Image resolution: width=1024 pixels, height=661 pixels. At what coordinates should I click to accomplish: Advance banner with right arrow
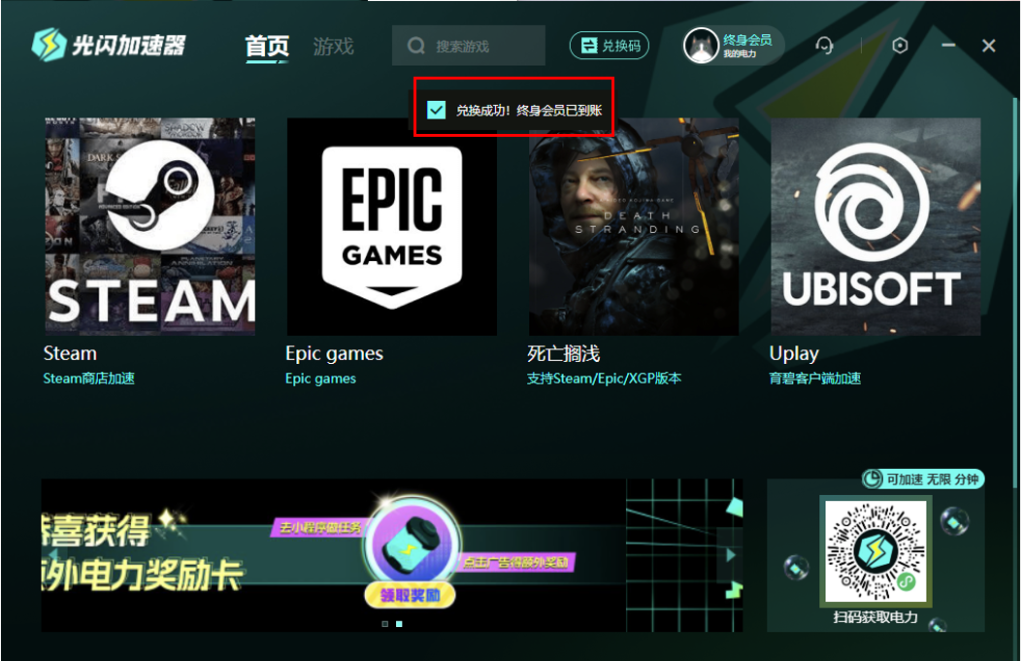730,555
